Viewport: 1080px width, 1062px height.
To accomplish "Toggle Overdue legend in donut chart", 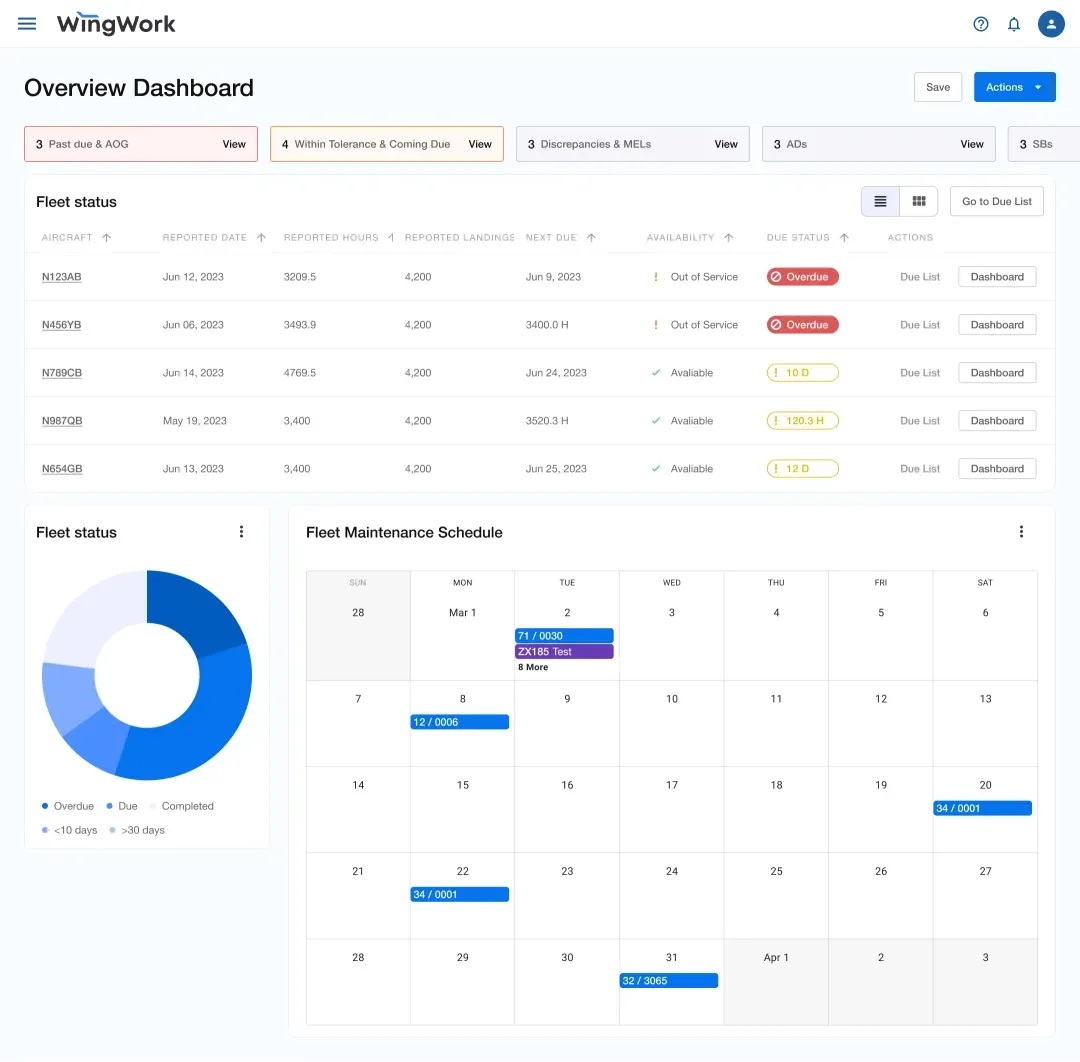I will (68, 806).
